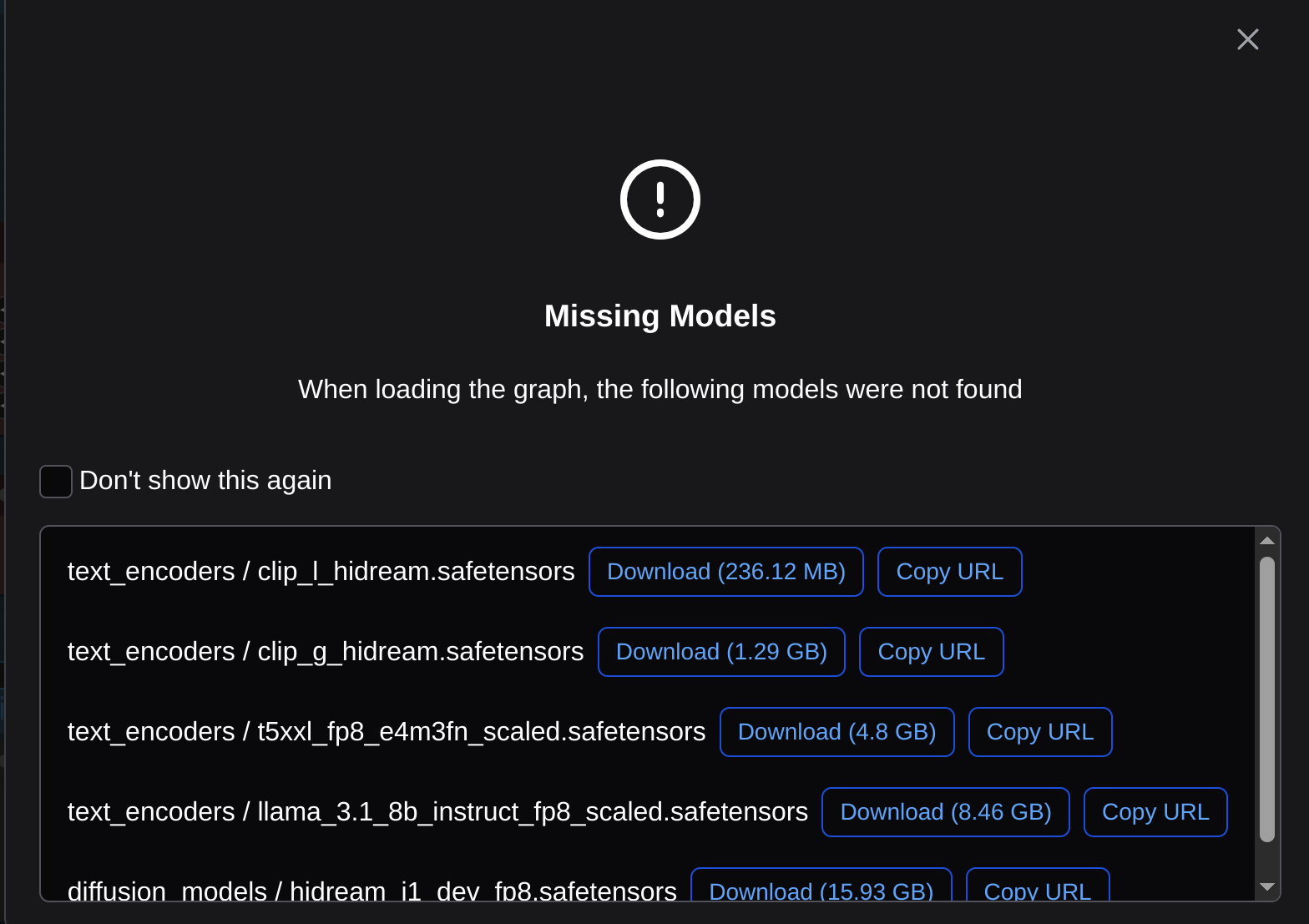The height and width of the screenshot is (924, 1309).
Task: Copy URL for clip_g_hidream model
Action: pyautogui.click(x=931, y=652)
